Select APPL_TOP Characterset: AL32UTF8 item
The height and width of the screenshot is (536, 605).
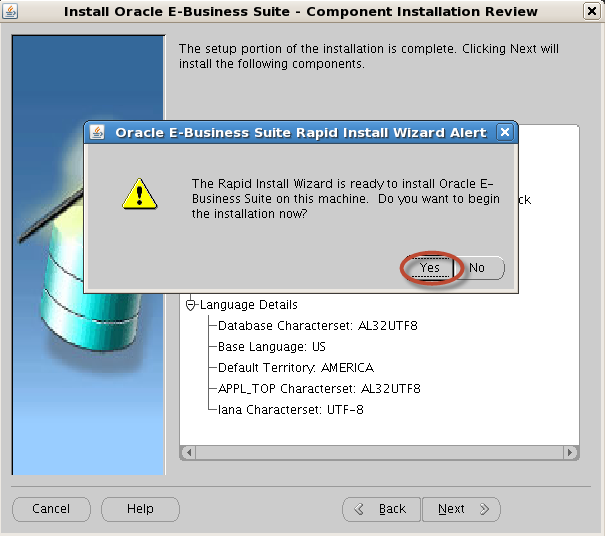(x=319, y=389)
